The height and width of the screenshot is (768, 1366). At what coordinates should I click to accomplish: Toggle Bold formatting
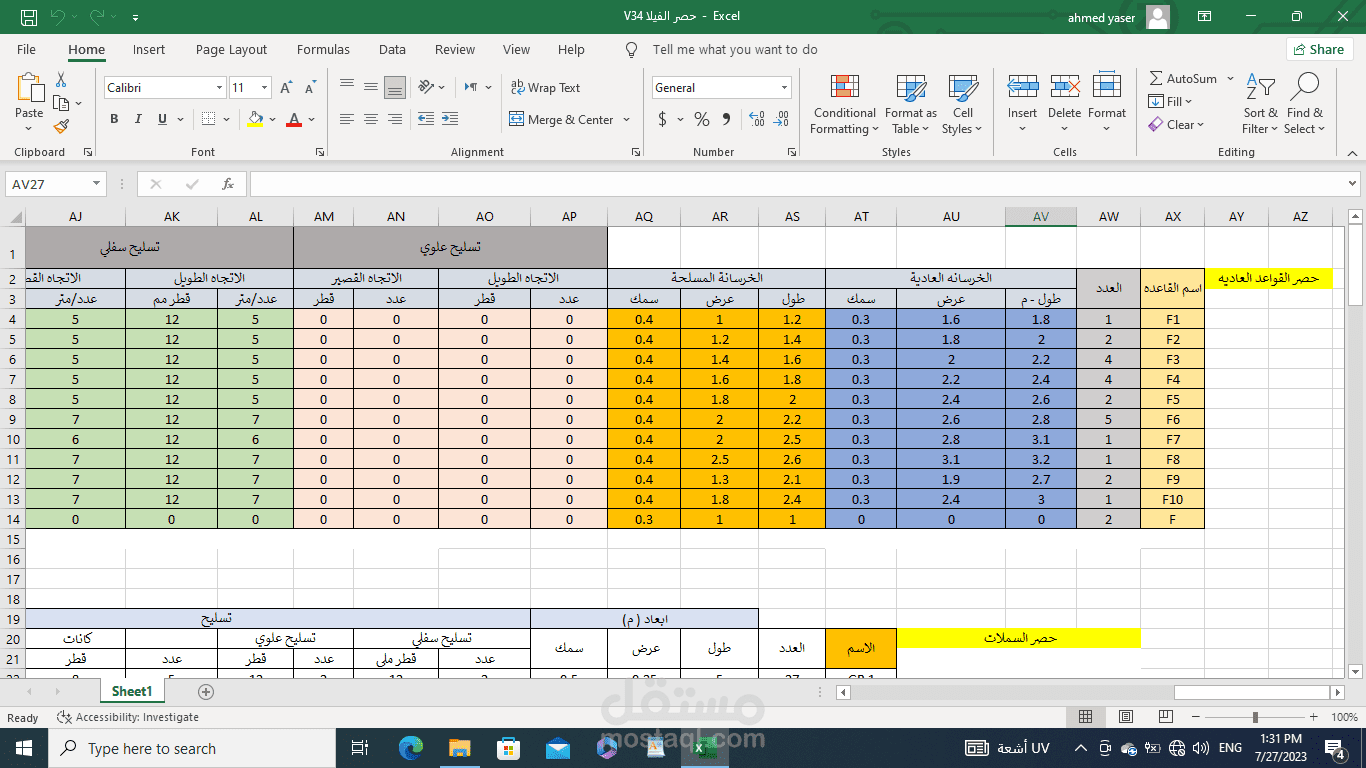point(114,119)
